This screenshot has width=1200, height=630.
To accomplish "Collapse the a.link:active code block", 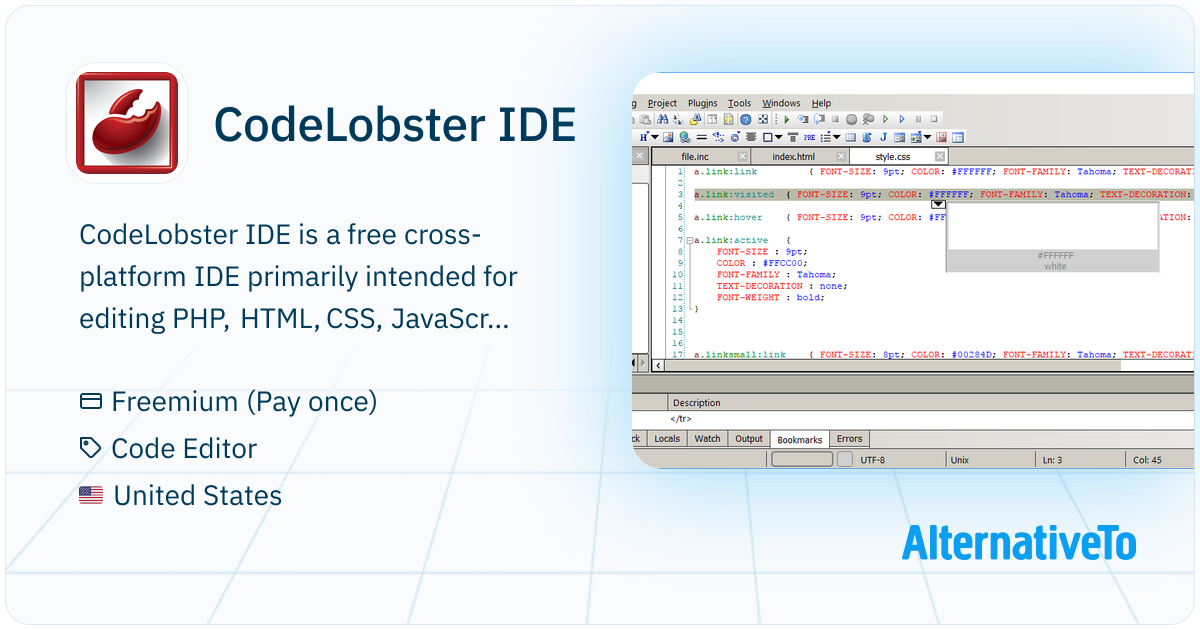I will coord(690,240).
